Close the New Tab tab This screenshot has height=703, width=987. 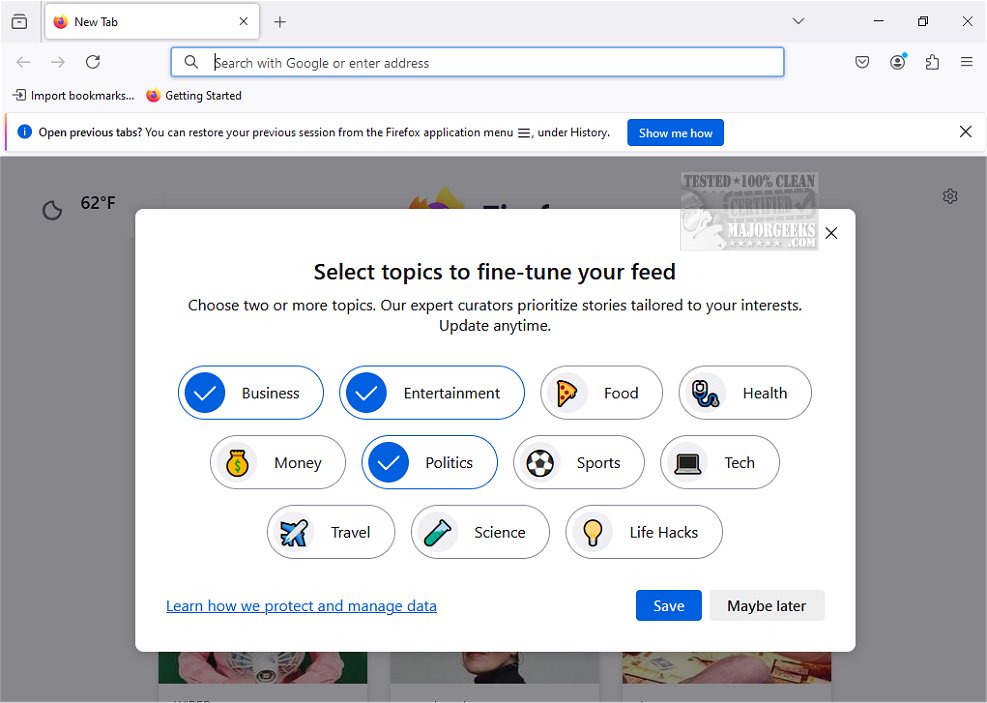coord(244,21)
